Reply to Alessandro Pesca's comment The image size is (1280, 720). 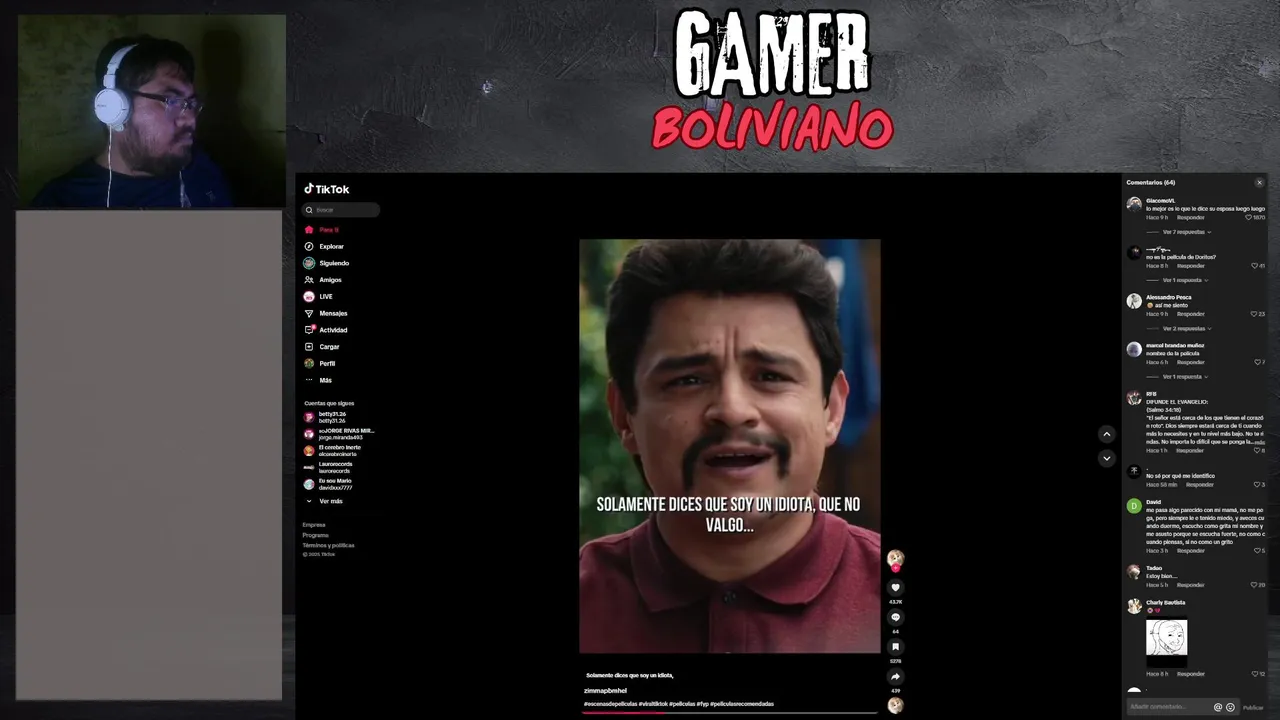pos(1190,314)
